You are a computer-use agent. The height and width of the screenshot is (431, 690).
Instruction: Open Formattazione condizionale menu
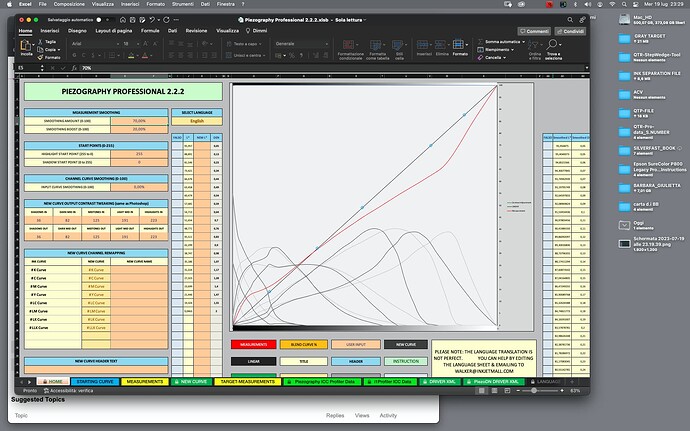(350, 49)
